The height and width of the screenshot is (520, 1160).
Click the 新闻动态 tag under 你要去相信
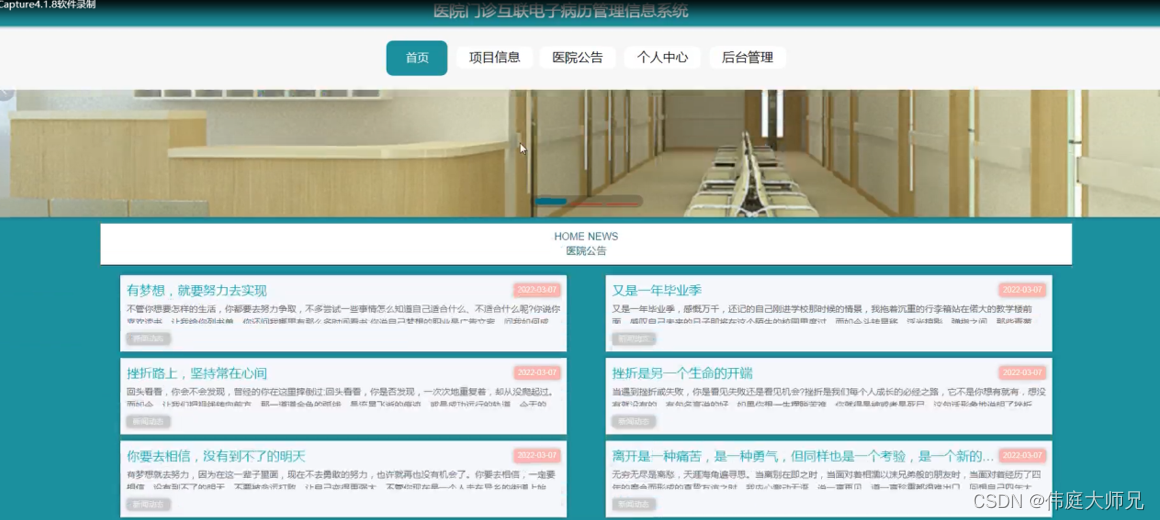(149, 504)
